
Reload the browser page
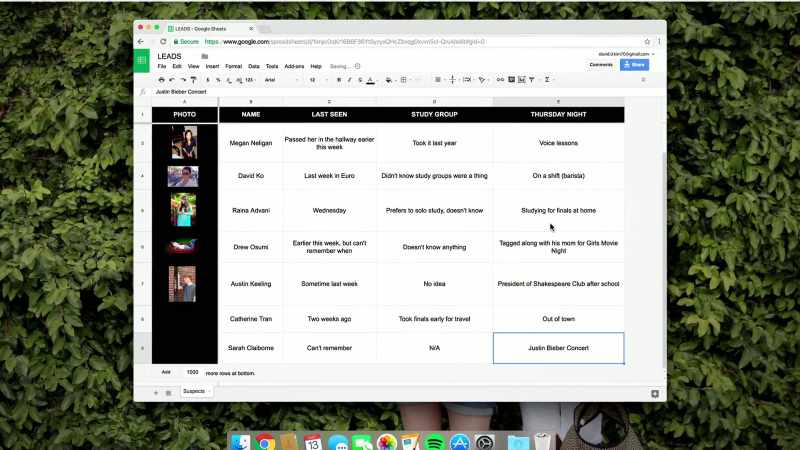(163, 42)
